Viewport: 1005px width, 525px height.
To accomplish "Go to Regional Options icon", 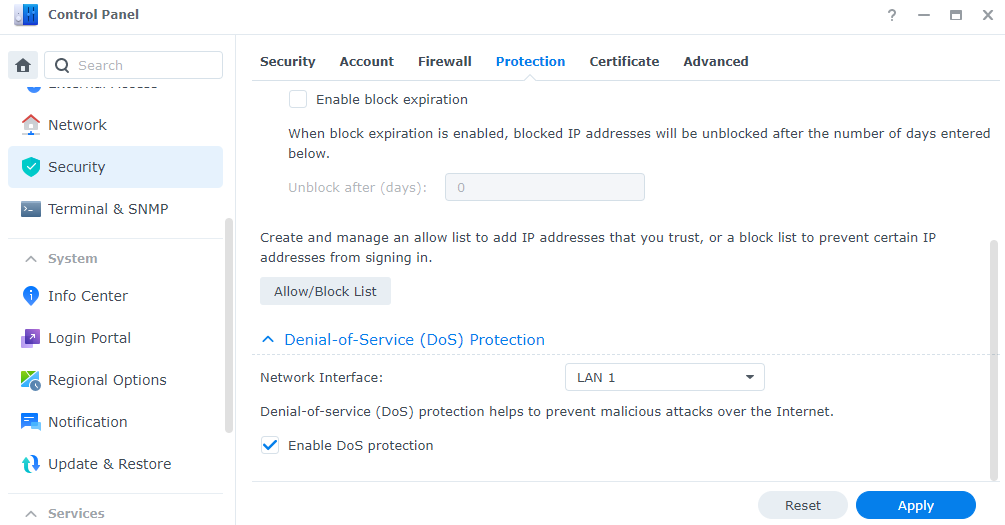I will (31, 380).
